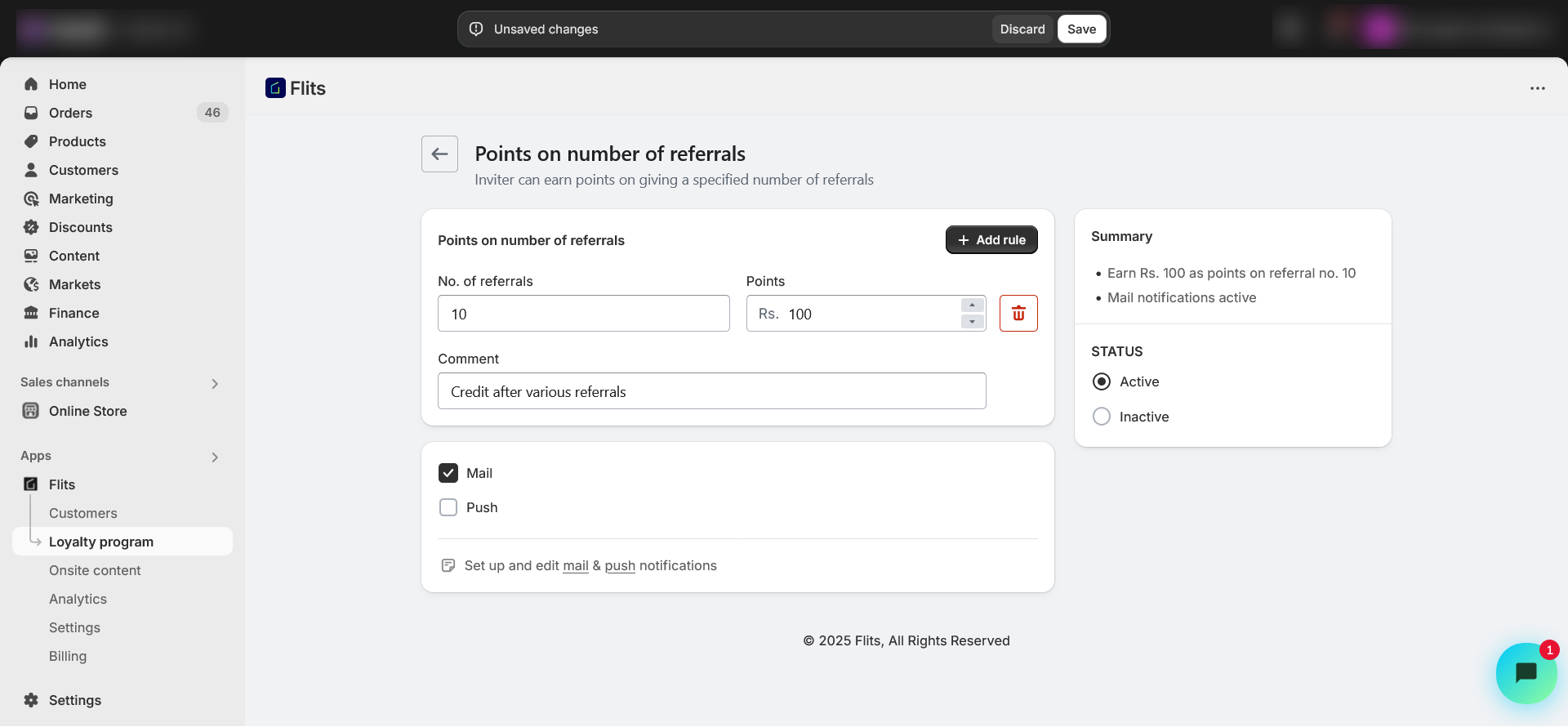Go to Orders in the sidebar
Screen dimensions: 1568x727
click(x=70, y=113)
